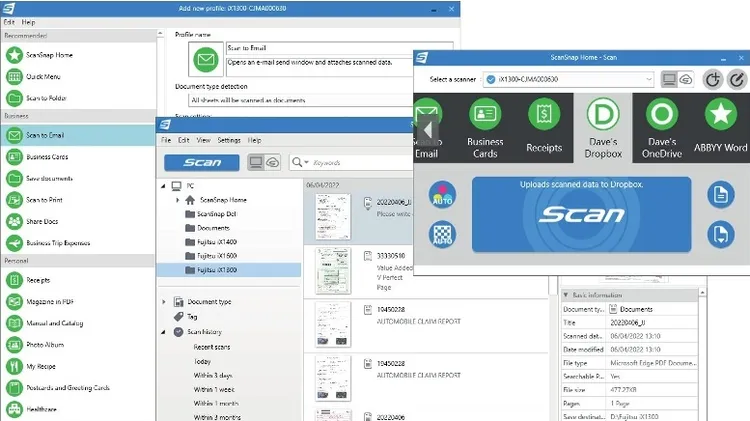Screen dimensions: 750x421
Task: Open the Select a scanner dropdown
Action: tap(568, 79)
